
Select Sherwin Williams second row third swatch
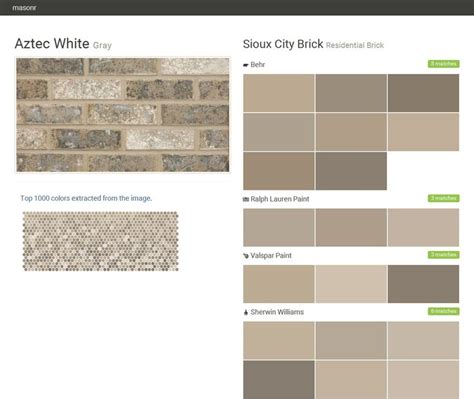point(423,380)
